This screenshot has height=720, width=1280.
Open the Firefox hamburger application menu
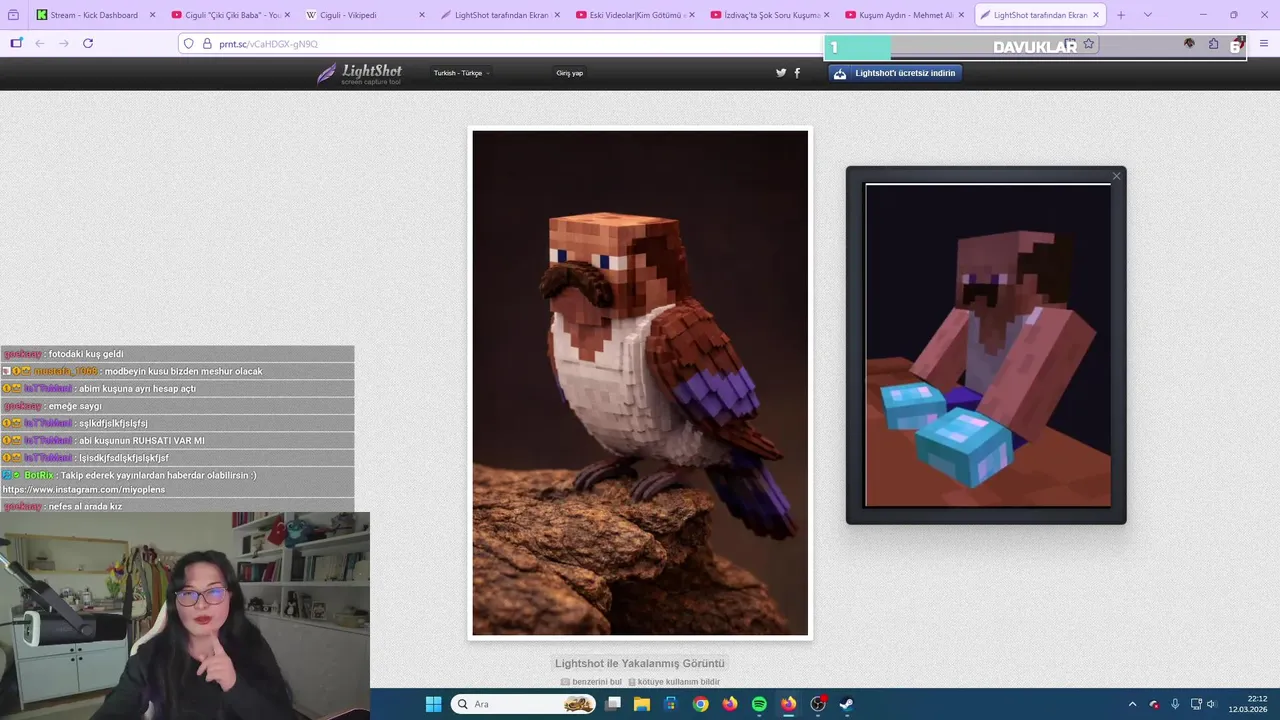[1264, 44]
